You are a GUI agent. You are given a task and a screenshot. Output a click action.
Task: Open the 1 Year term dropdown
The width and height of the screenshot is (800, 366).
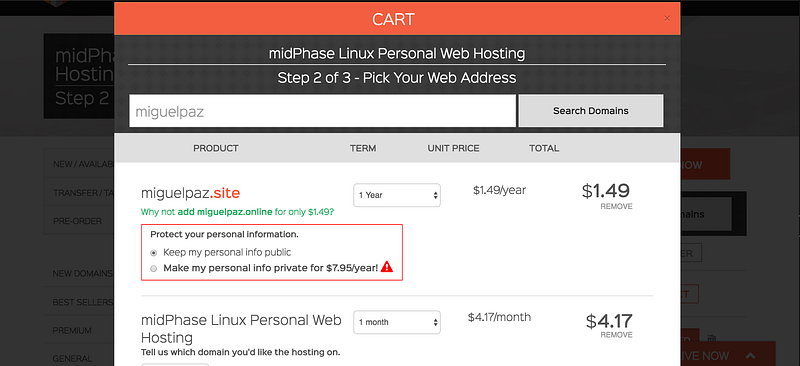(397, 195)
